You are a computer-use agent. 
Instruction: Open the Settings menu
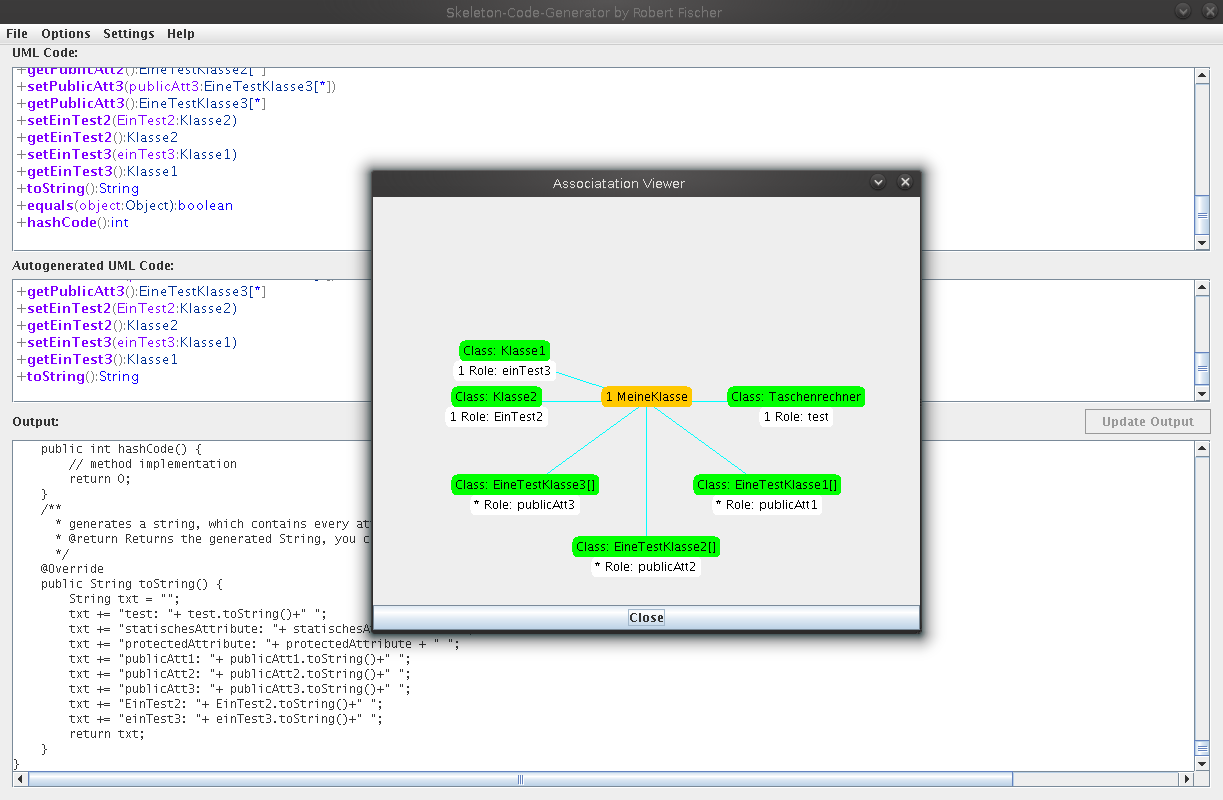129,33
